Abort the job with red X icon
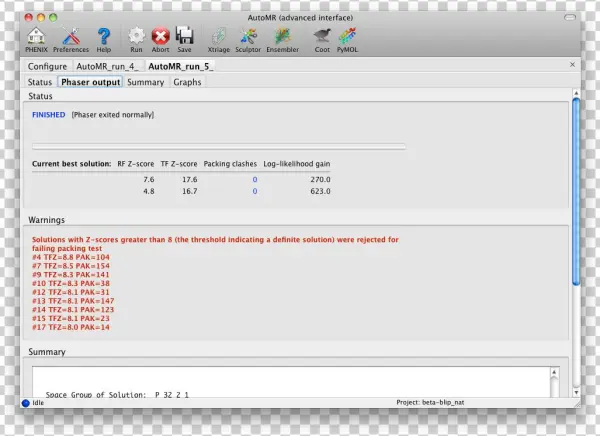This screenshot has height=436, width=600. coord(160,39)
